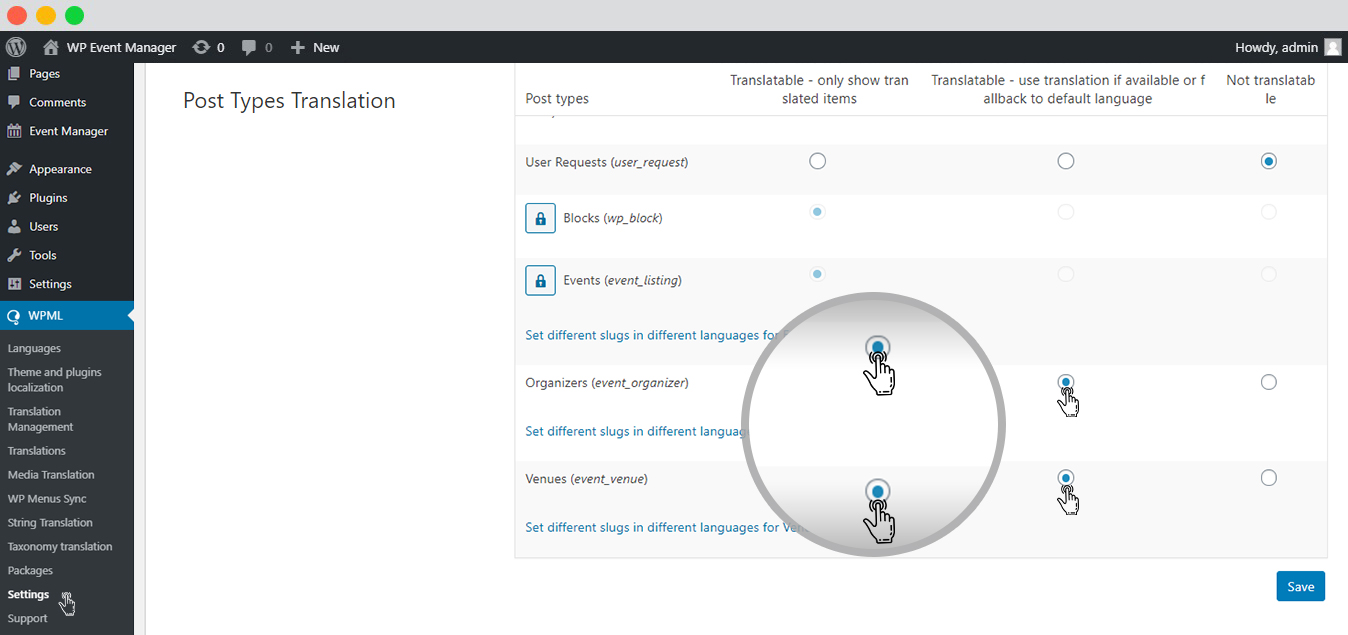Open the WPML Support page

point(27,619)
